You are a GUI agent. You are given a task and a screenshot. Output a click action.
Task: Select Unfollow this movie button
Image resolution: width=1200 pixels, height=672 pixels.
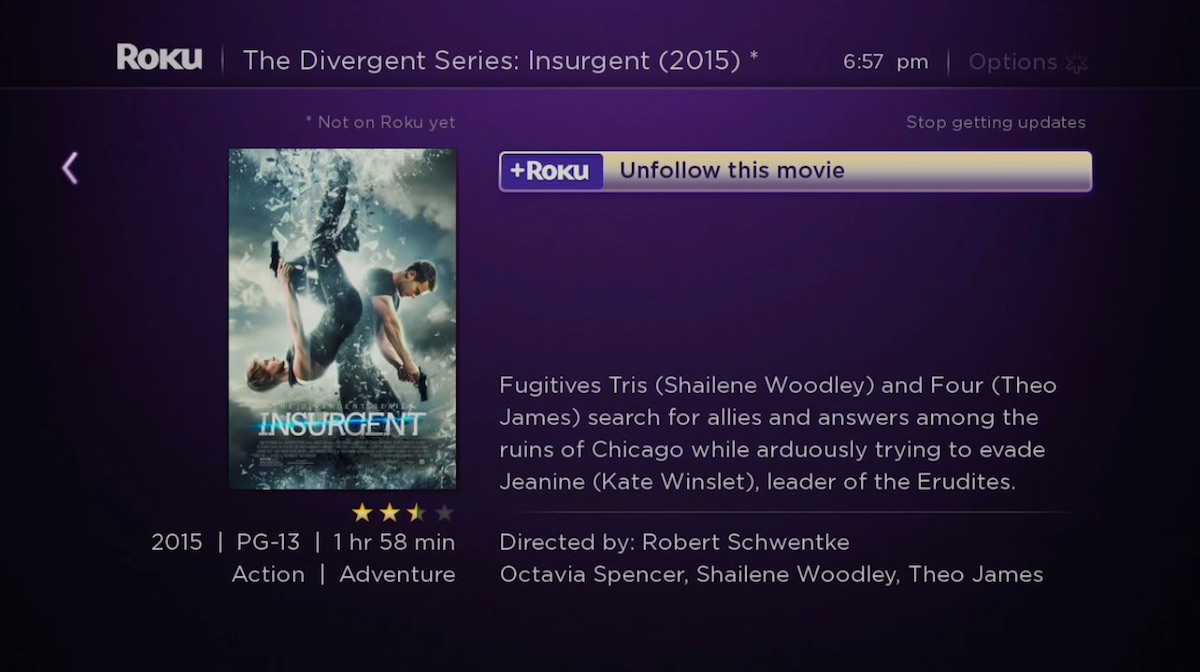click(x=795, y=171)
